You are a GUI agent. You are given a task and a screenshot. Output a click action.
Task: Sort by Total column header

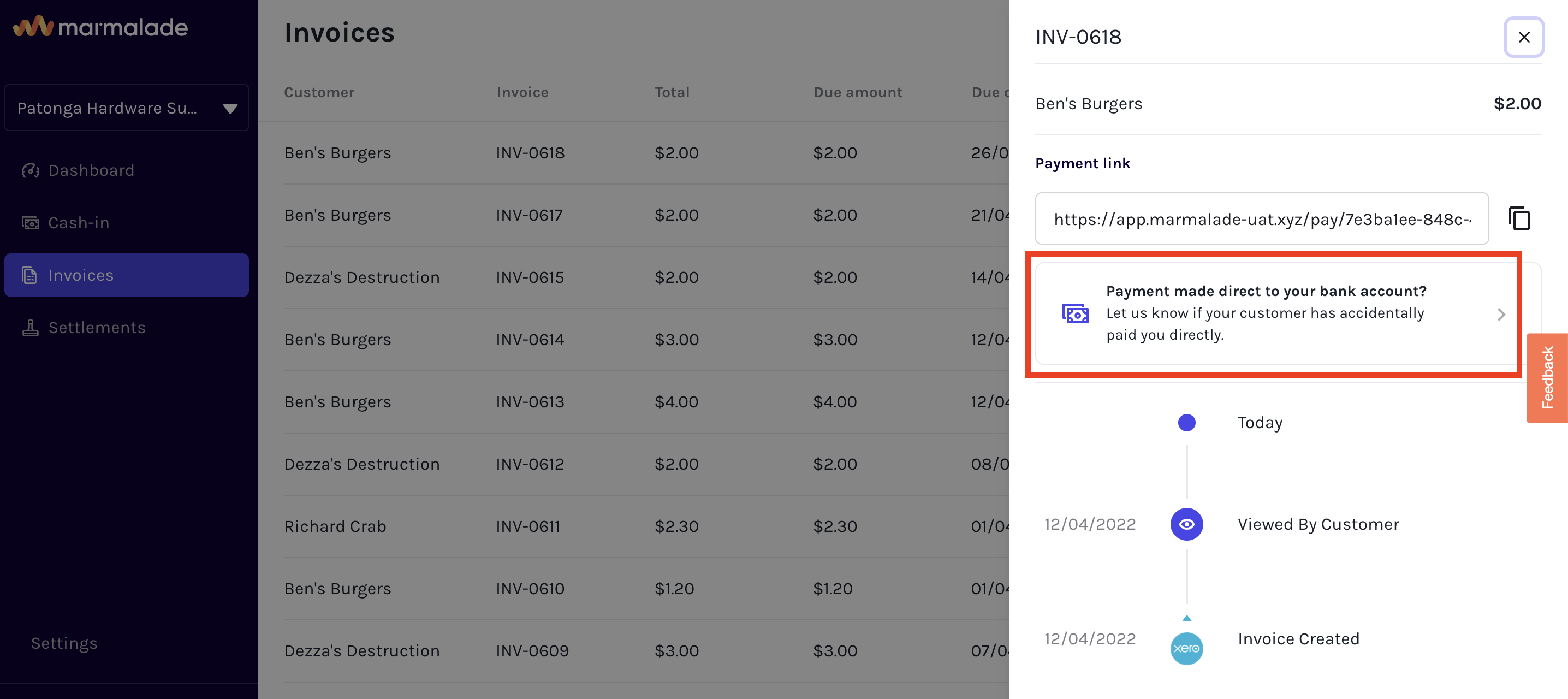(672, 92)
